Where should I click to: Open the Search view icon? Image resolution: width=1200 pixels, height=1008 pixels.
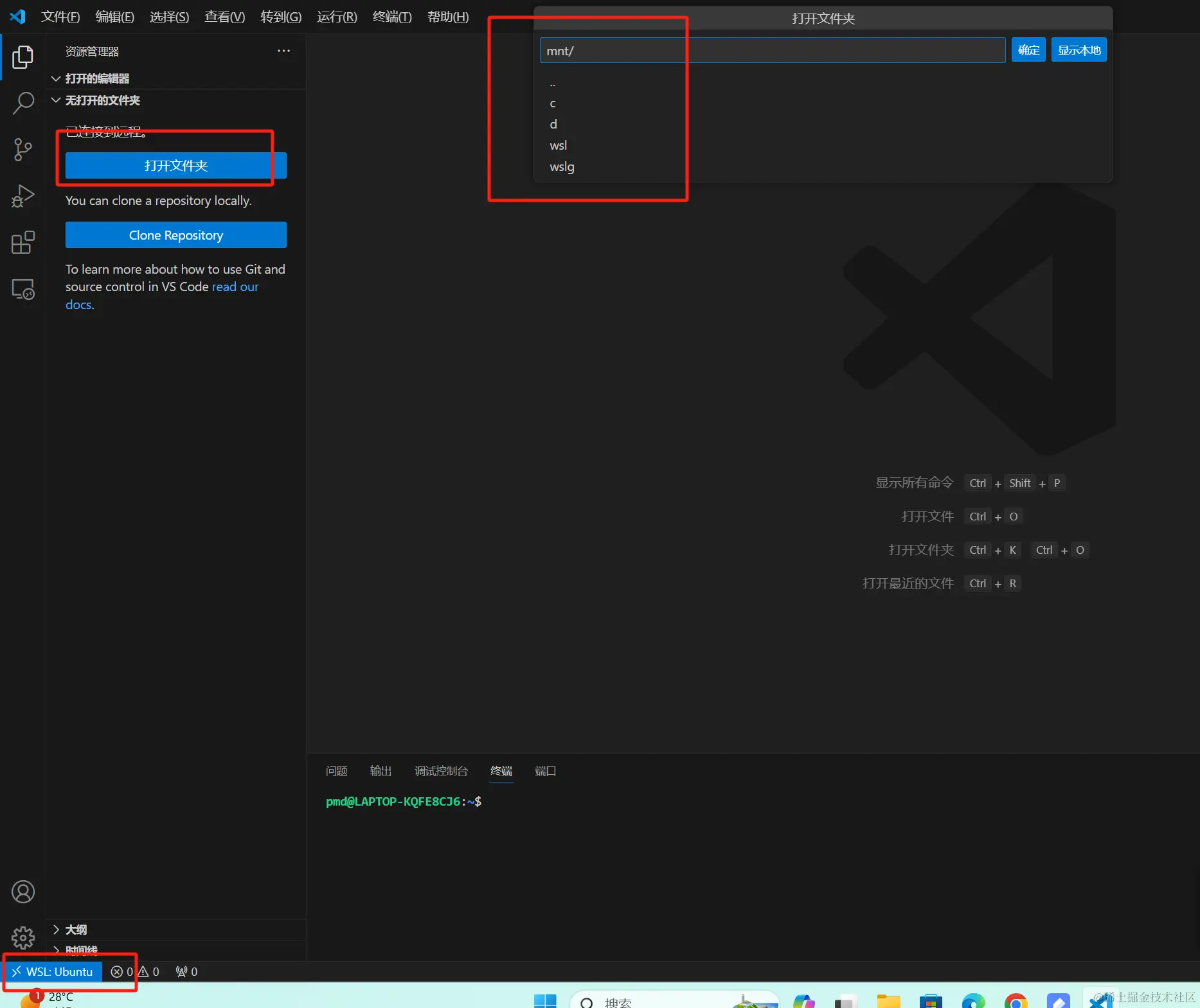pyautogui.click(x=23, y=103)
